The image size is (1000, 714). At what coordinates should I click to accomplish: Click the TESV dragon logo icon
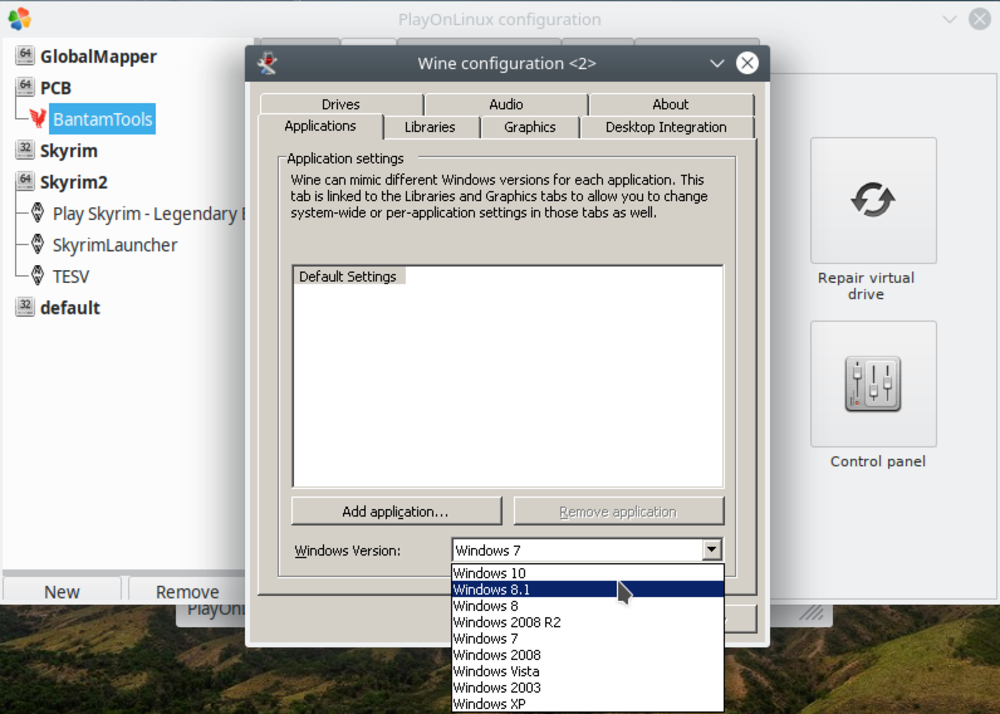[38, 276]
